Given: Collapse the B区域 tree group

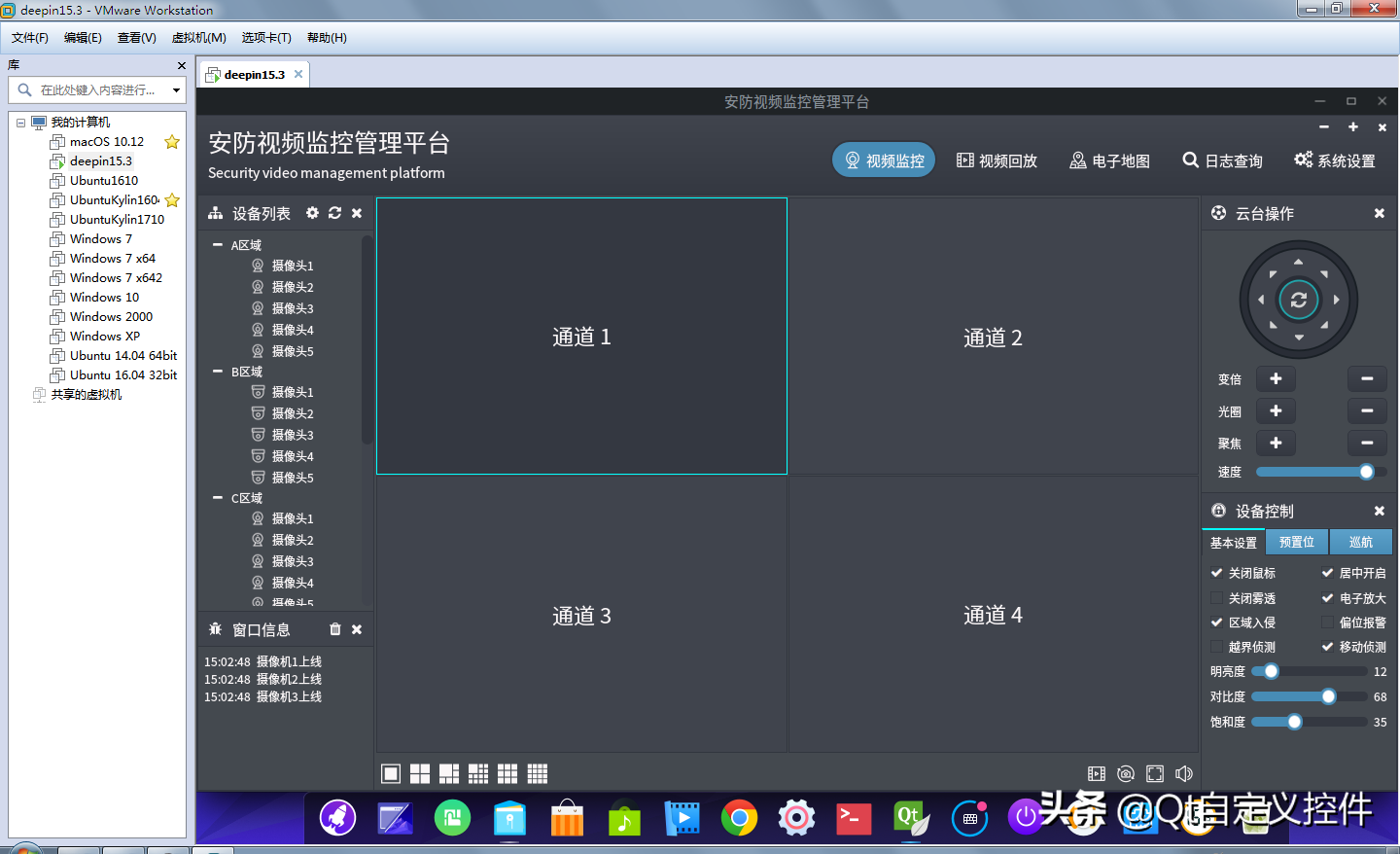Looking at the screenshot, I should 218,372.
